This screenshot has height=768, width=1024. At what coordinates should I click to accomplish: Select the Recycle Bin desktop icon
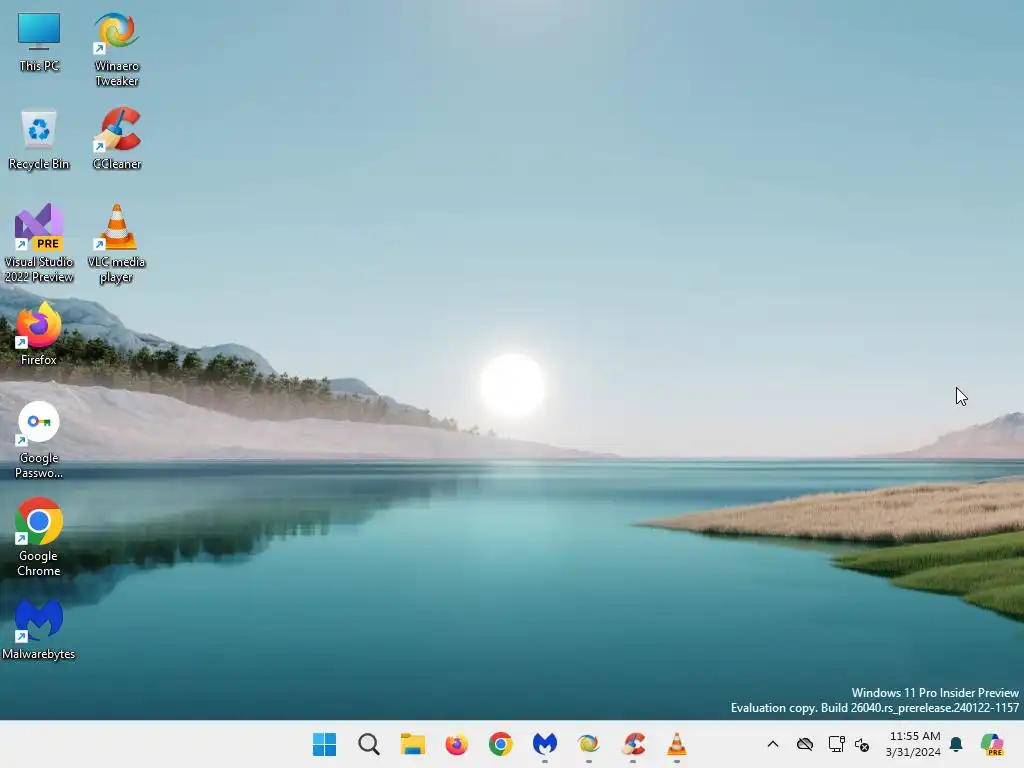click(39, 140)
